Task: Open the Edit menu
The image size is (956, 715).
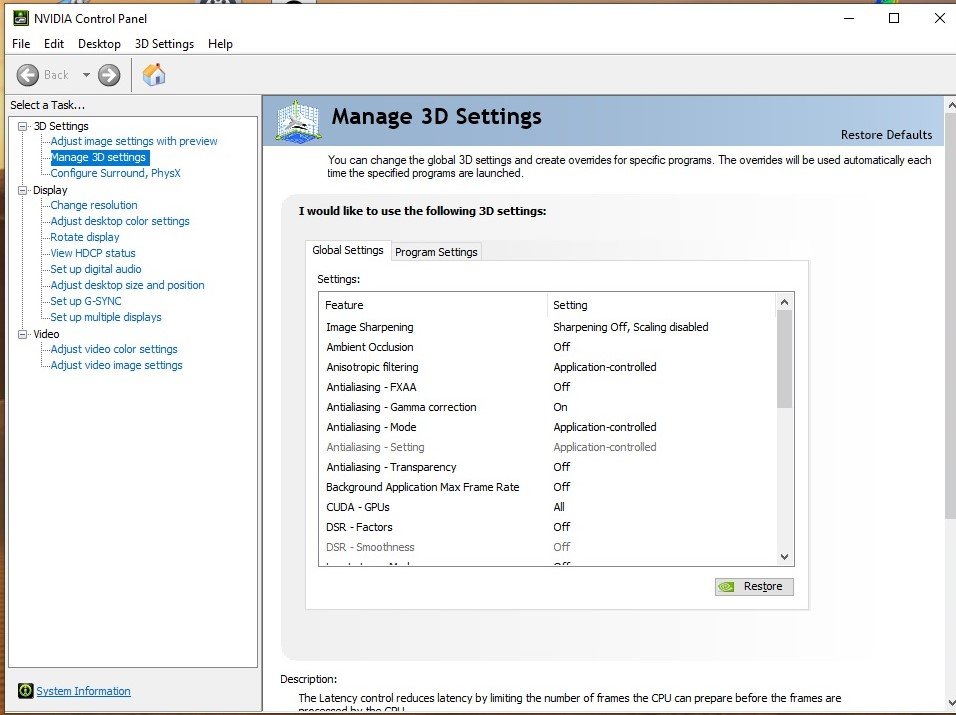Action: [x=54, y=44]
